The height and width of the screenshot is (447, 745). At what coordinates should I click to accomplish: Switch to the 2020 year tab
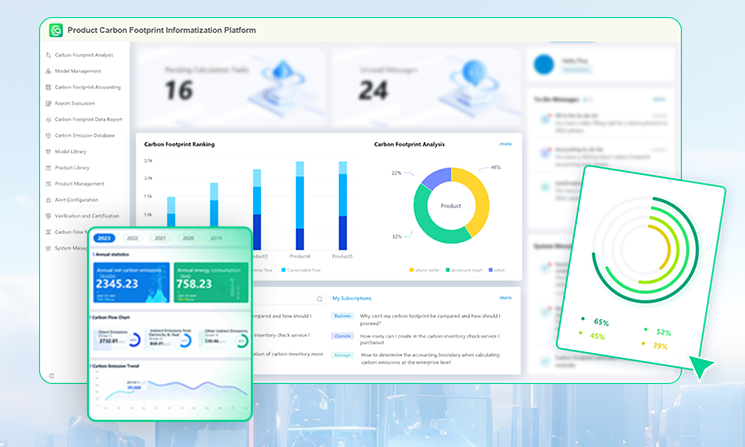[x=188, y=238]
